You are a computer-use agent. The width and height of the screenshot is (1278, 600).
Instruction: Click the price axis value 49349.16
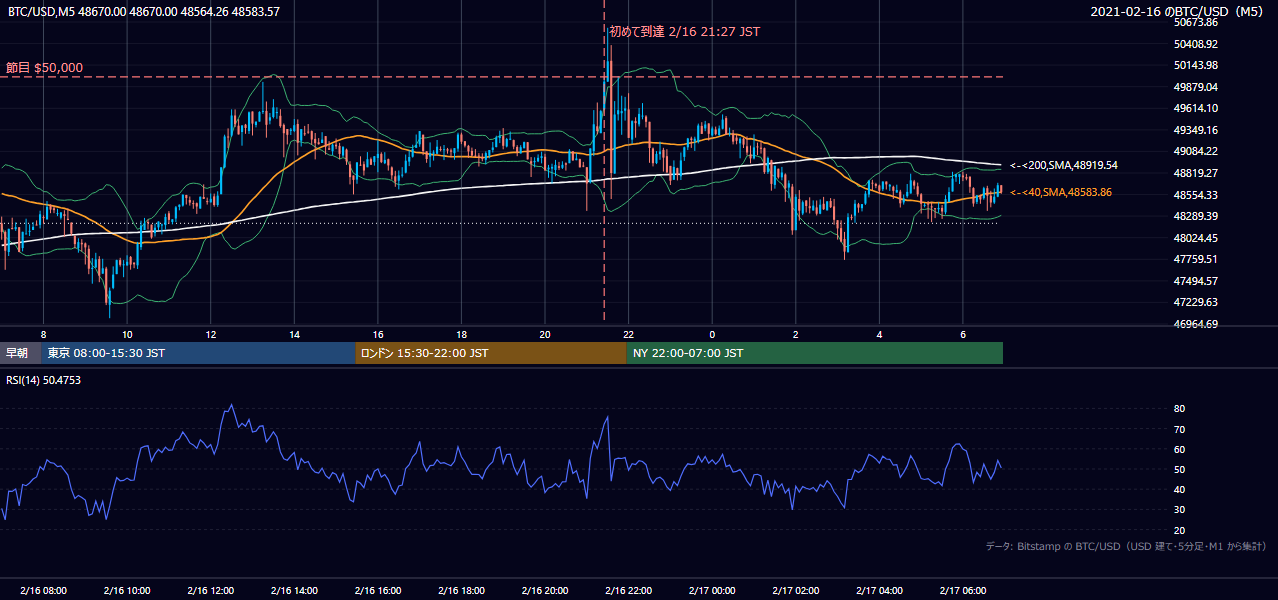click(1195, 130)
